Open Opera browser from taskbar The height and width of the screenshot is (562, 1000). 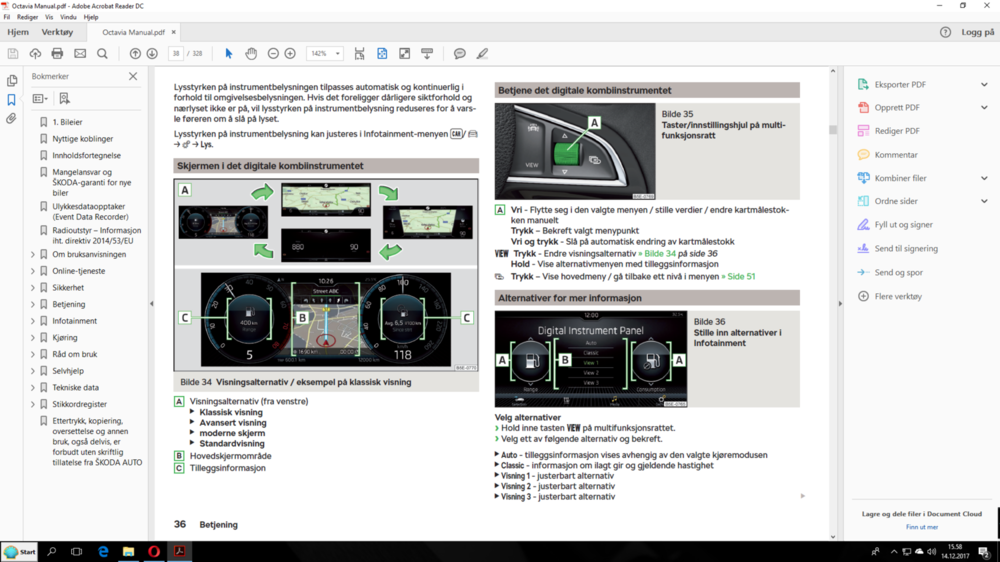coord(154,551)
